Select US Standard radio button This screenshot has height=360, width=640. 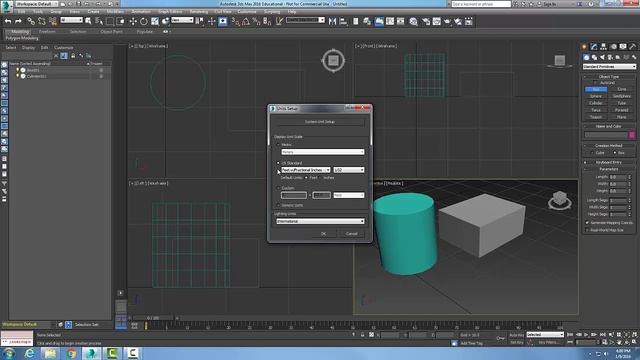pos(279,163)
